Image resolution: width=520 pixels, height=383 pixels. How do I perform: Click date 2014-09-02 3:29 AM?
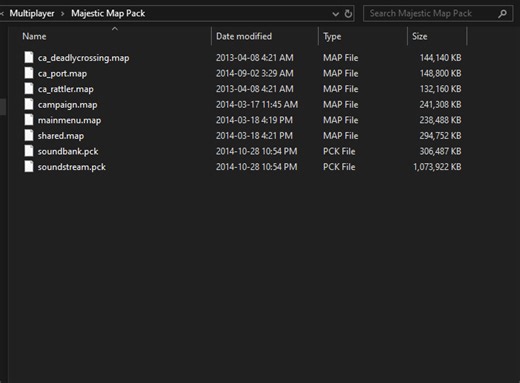click(255, 73)
